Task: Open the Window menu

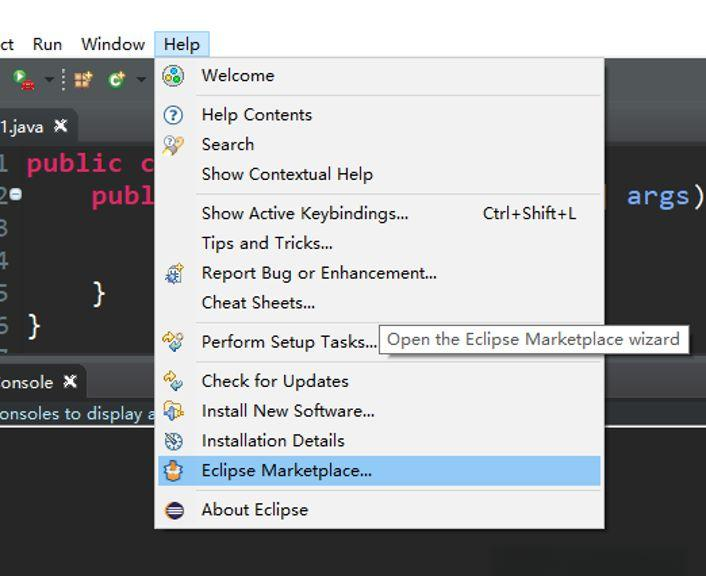Action: 113,44
